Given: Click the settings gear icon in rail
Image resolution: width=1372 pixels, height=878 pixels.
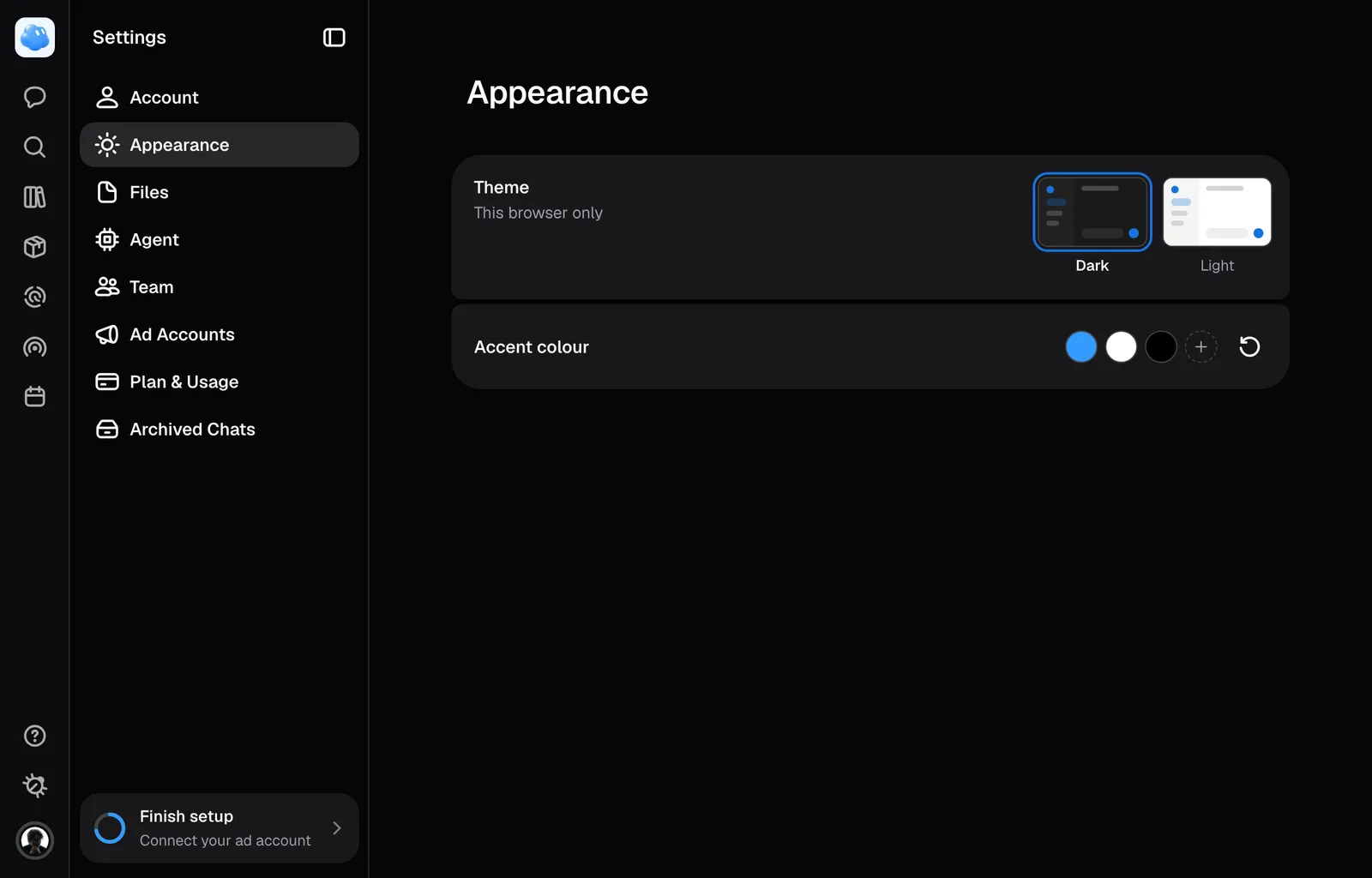Looking at the screenshot, I should pos(35,785).
